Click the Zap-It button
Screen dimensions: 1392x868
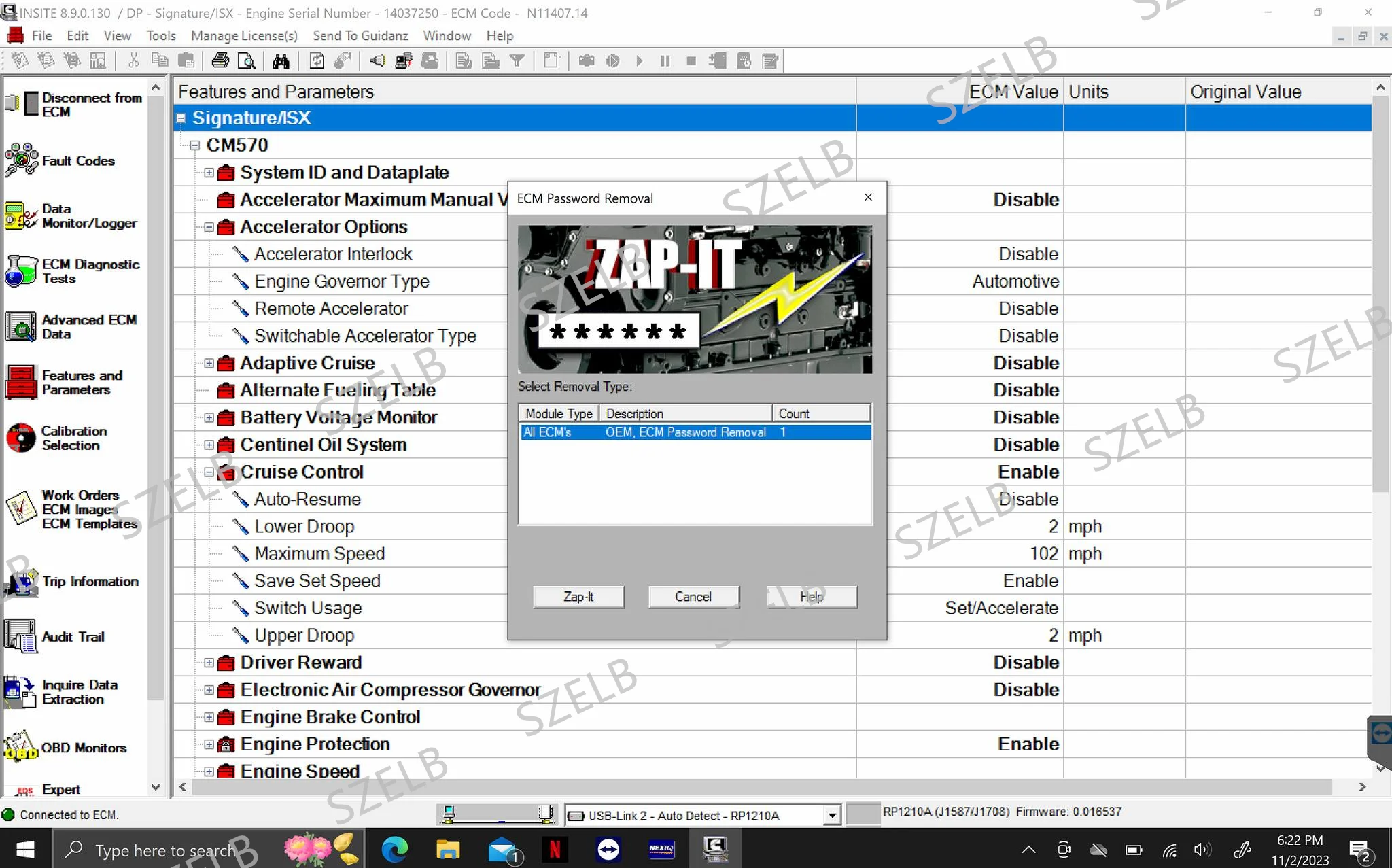pos(578,597)
